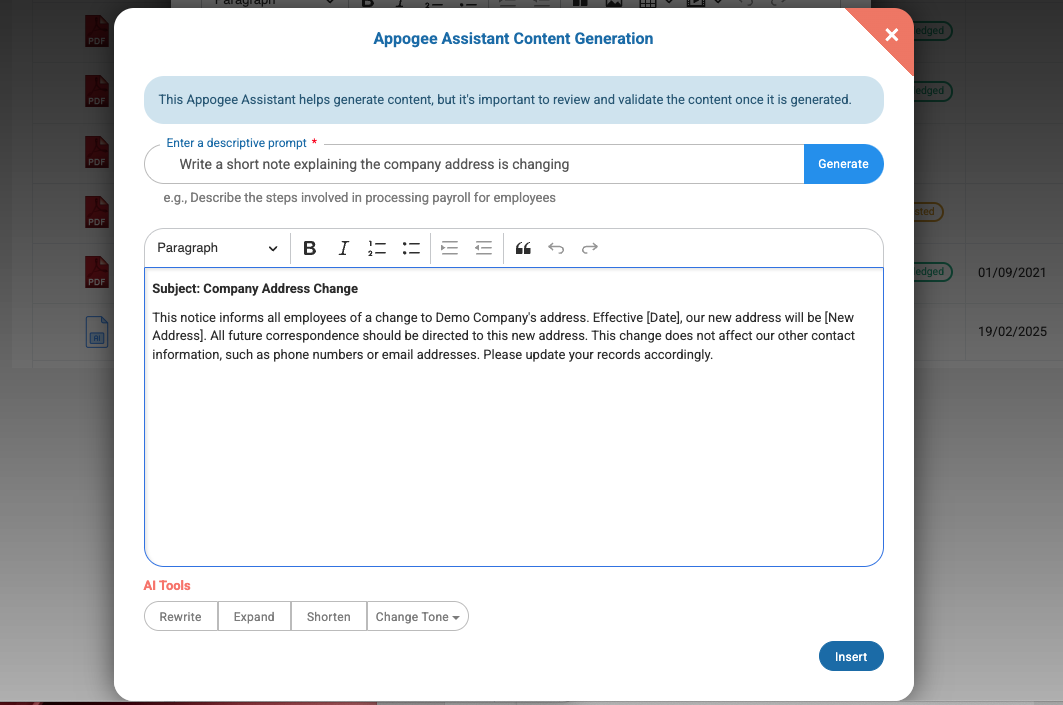
Task: Click the 'Subject: Company Address Change' heading
Action: coord(255,289)
